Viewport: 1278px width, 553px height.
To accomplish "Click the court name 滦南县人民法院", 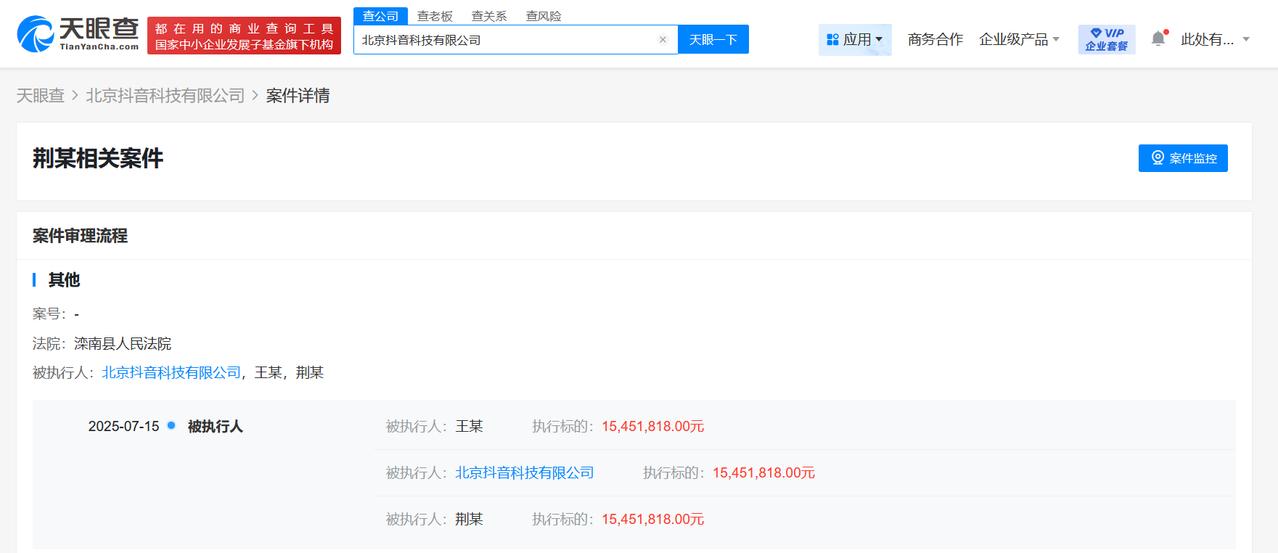I will click(123, 343).
